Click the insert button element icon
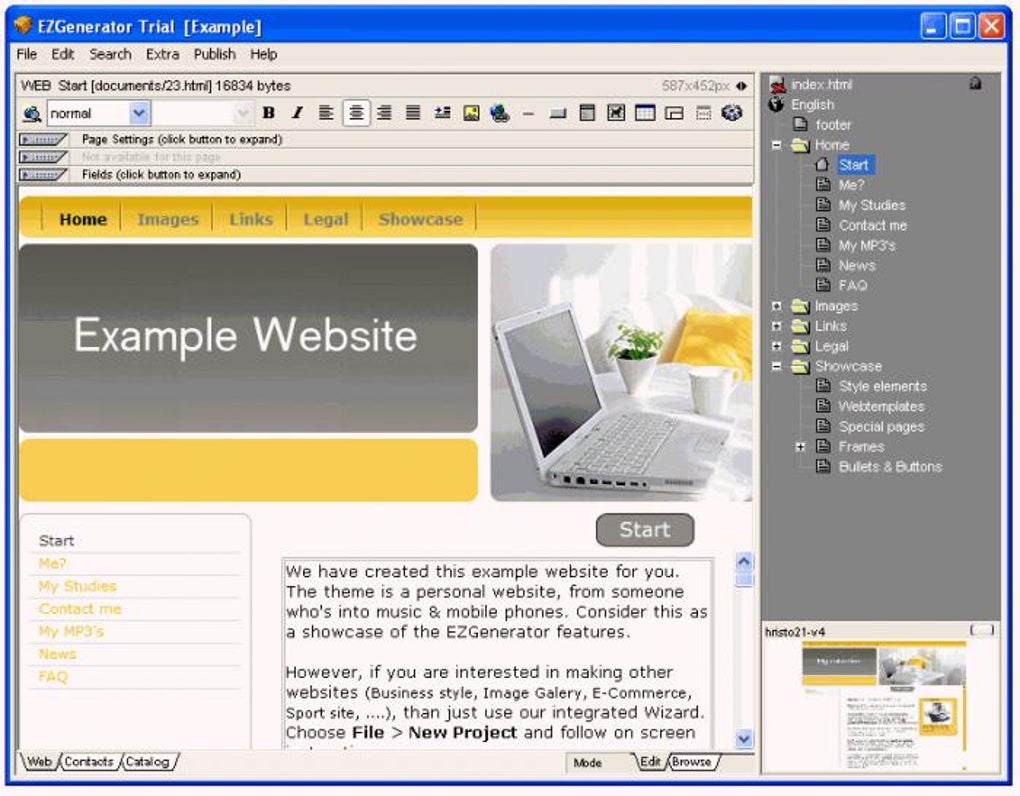The image size is (1020, 796). click(557, 114)
